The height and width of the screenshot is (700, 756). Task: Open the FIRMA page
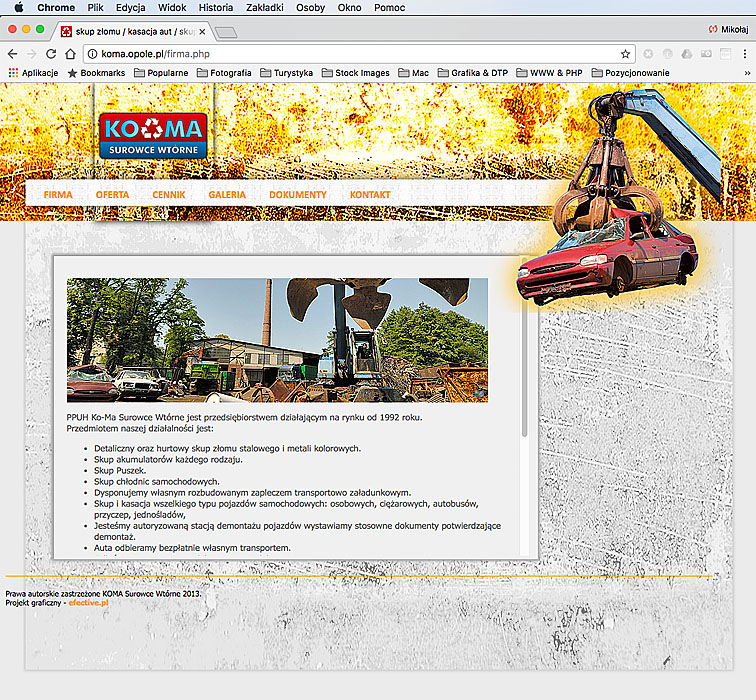click(x=58, y=195)
